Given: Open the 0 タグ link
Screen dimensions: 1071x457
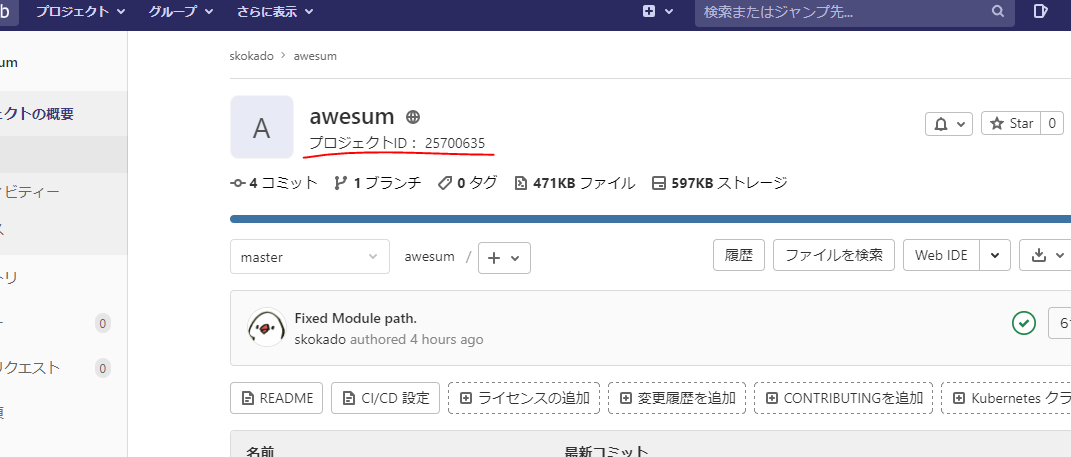Looking at the screenshot, I should click(467, 182).
